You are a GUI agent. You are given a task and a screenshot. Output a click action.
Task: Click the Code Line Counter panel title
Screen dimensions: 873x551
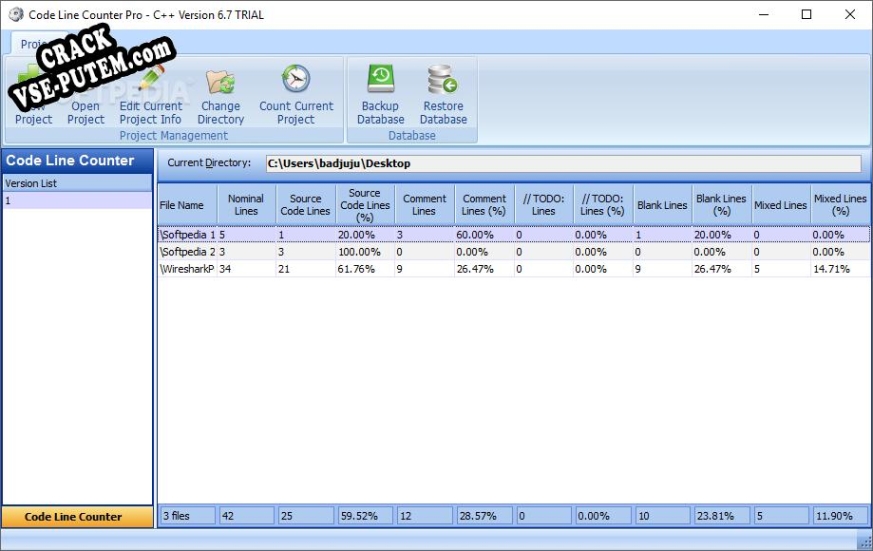(x=77, y=161)
